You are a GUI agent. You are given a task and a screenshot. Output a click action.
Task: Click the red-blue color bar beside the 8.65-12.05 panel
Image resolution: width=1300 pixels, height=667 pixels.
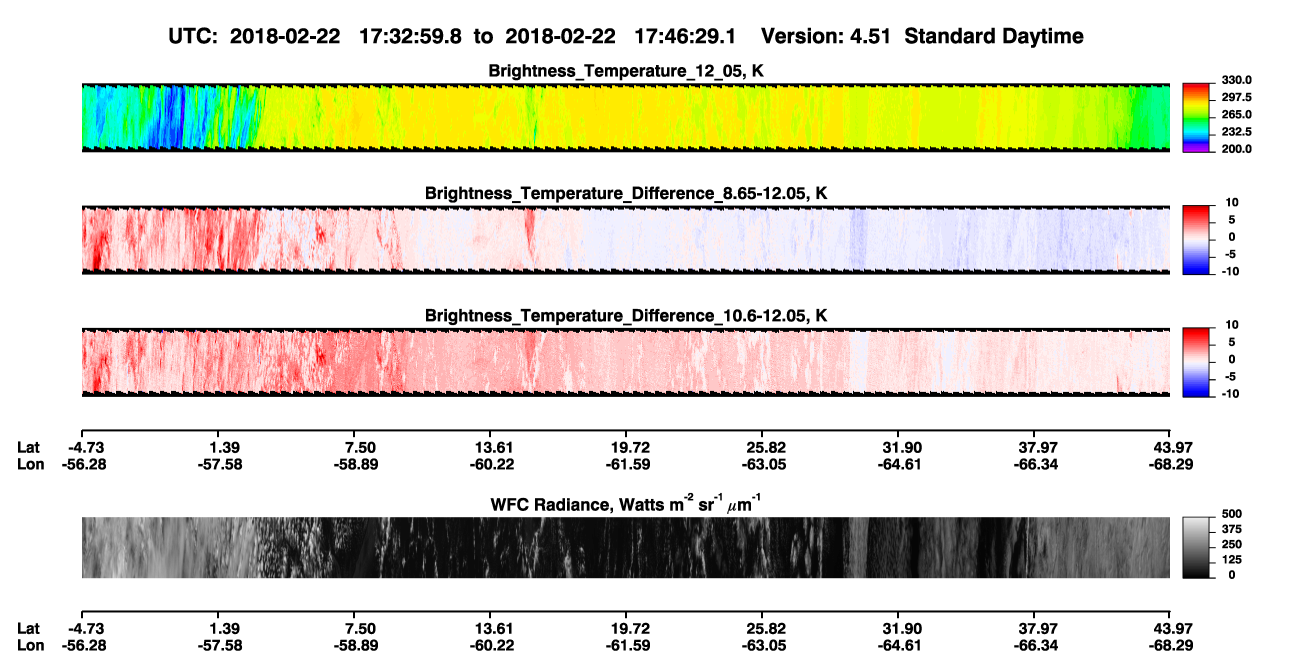tap(1197, 240)
